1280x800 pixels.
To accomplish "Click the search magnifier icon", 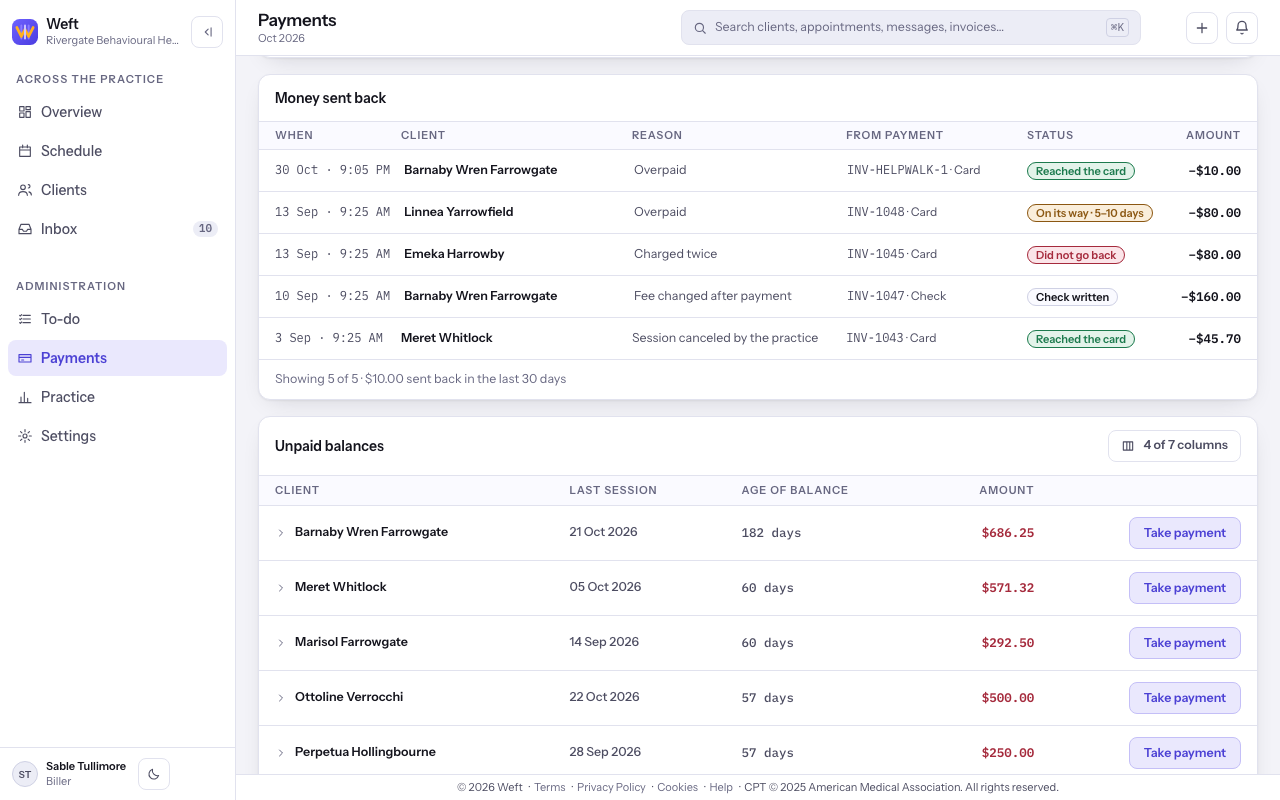I will point(700,28).
